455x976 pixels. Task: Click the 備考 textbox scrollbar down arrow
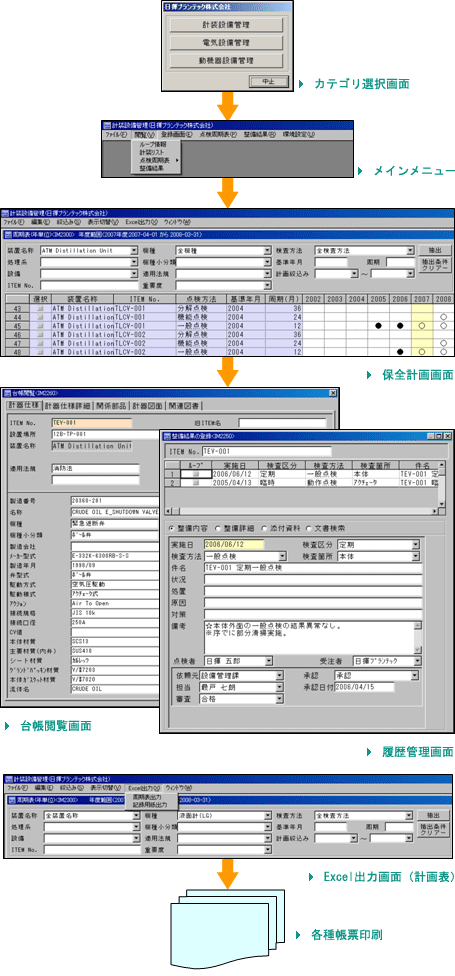point(418,648)
